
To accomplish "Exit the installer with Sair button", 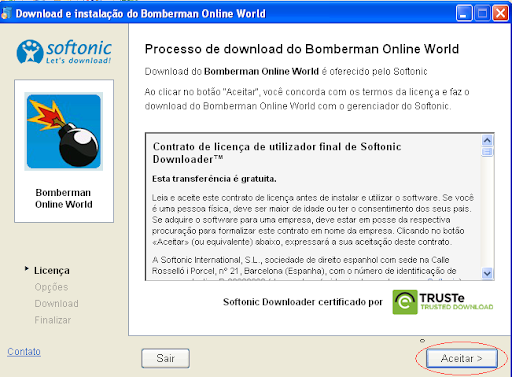I will coord(165,358).
